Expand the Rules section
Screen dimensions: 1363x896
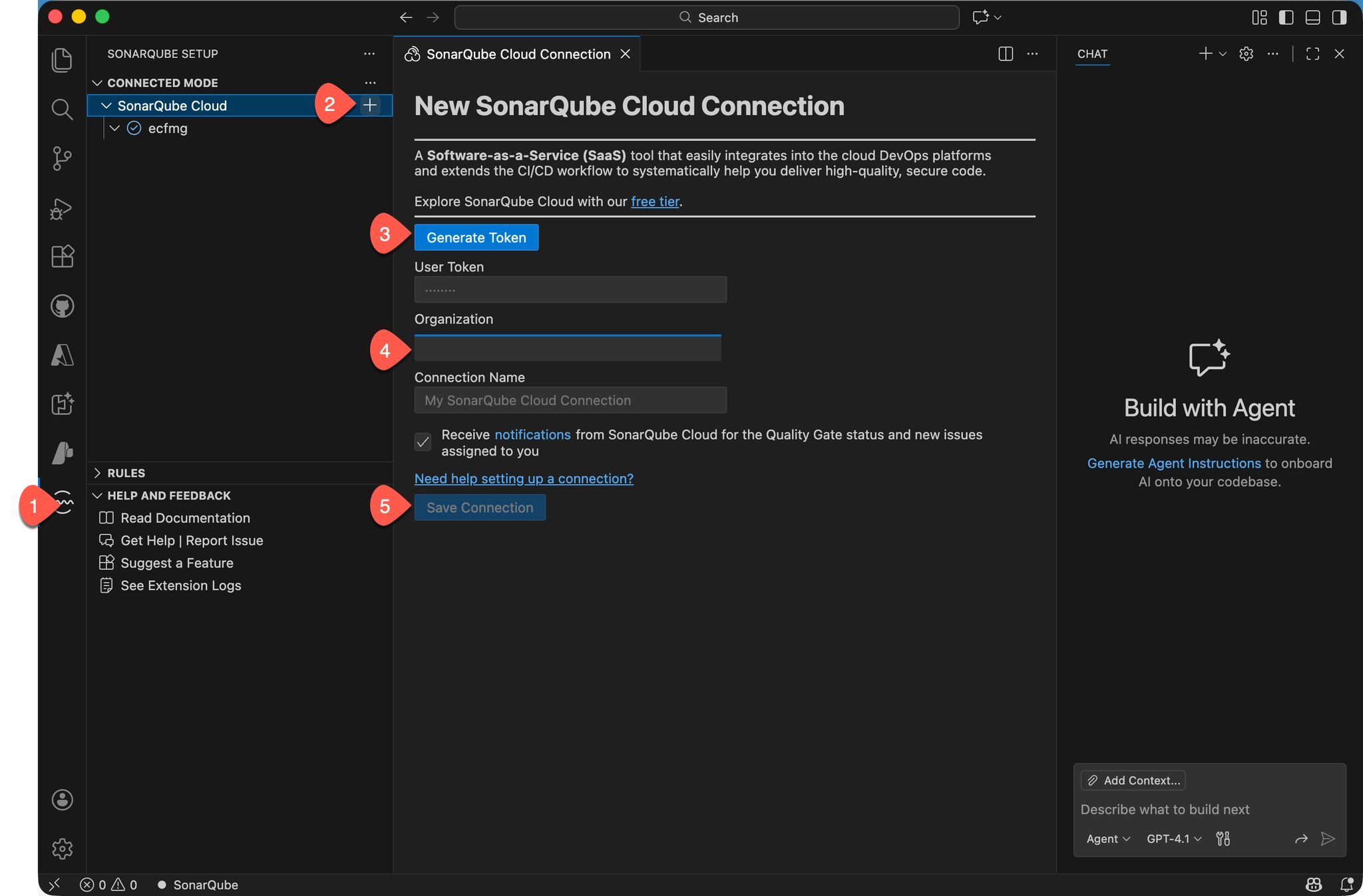point(97,473)
